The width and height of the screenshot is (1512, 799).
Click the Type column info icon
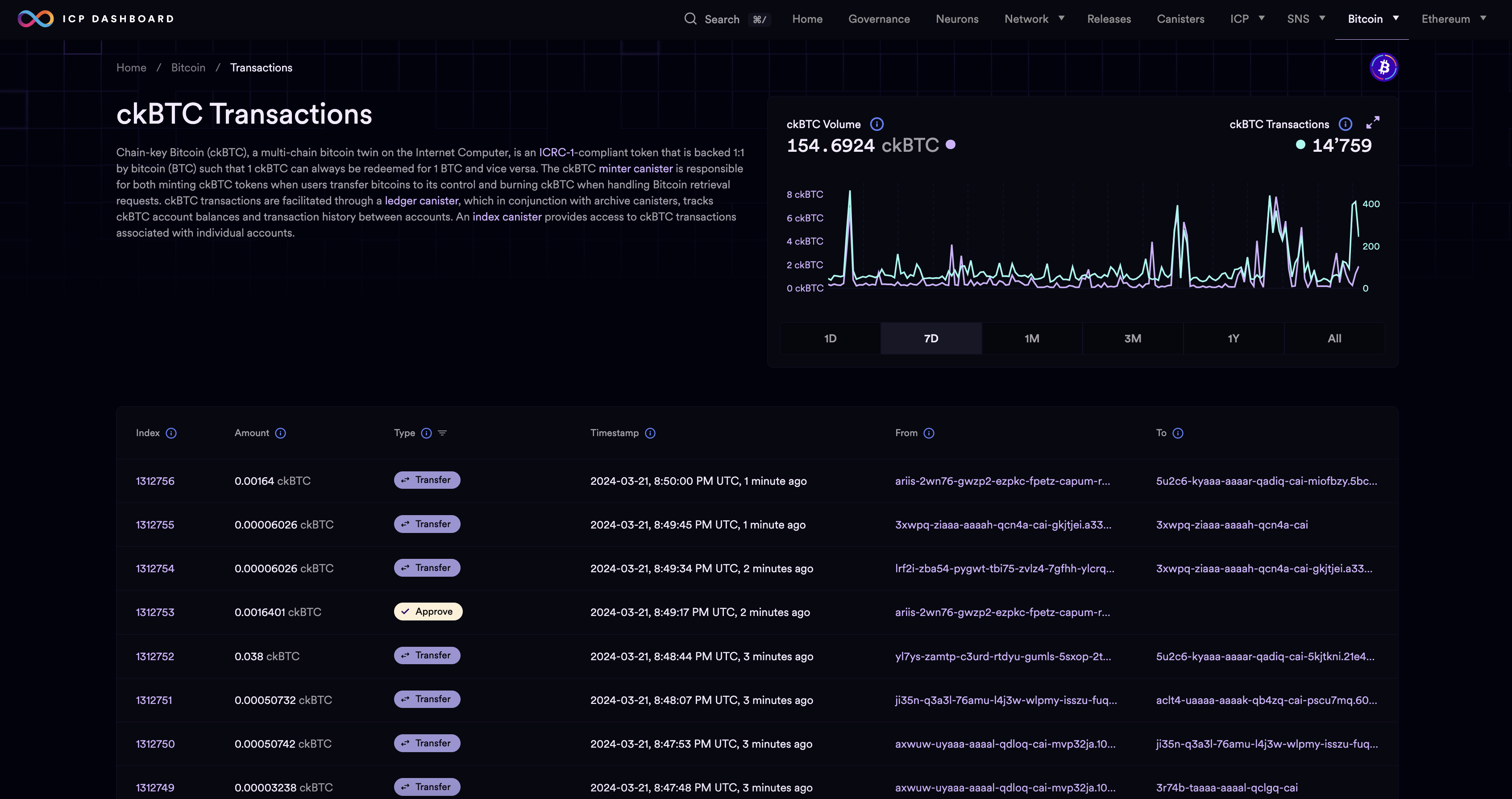(426, 433)
